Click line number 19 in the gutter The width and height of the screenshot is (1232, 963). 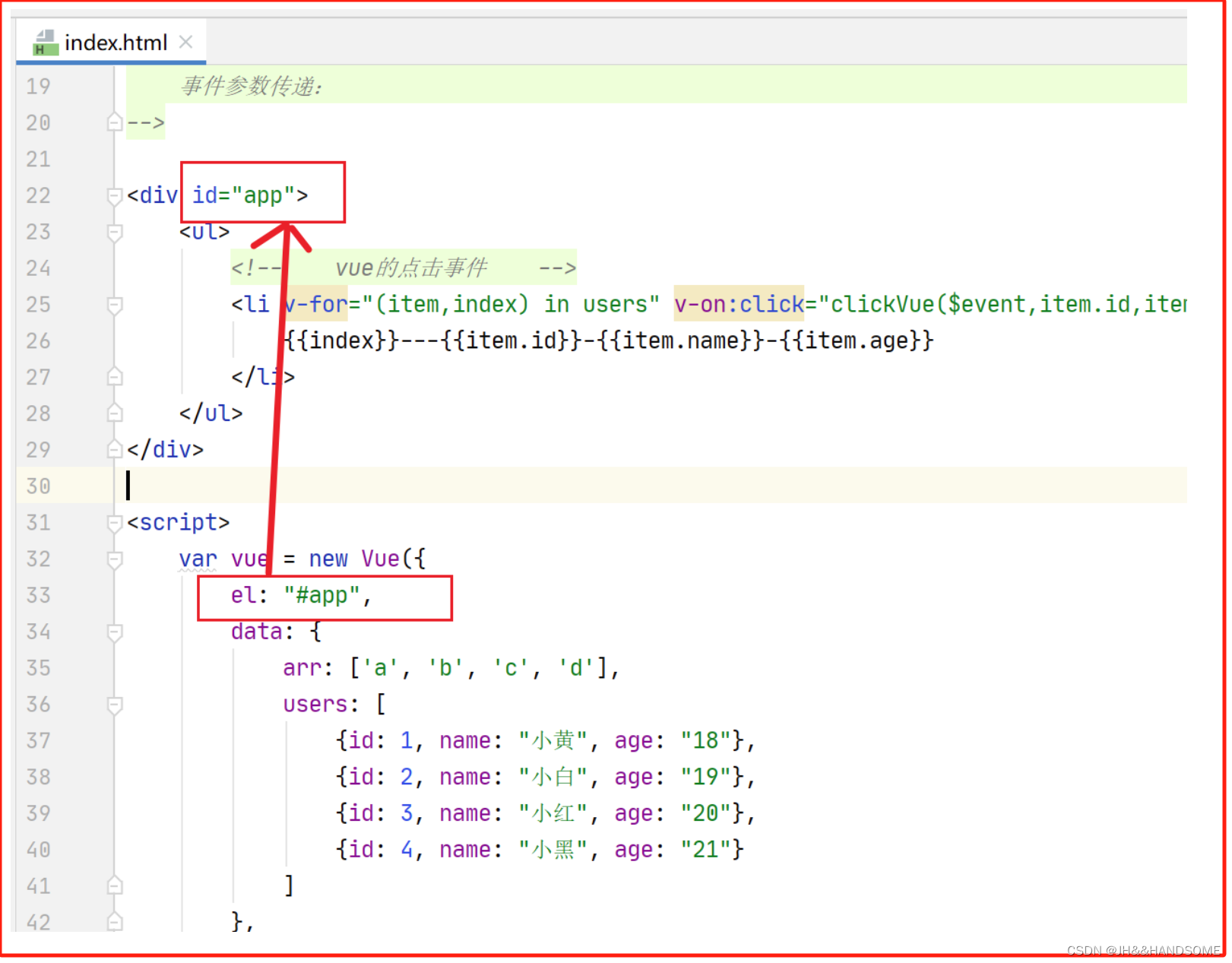(x=38, y=87)
